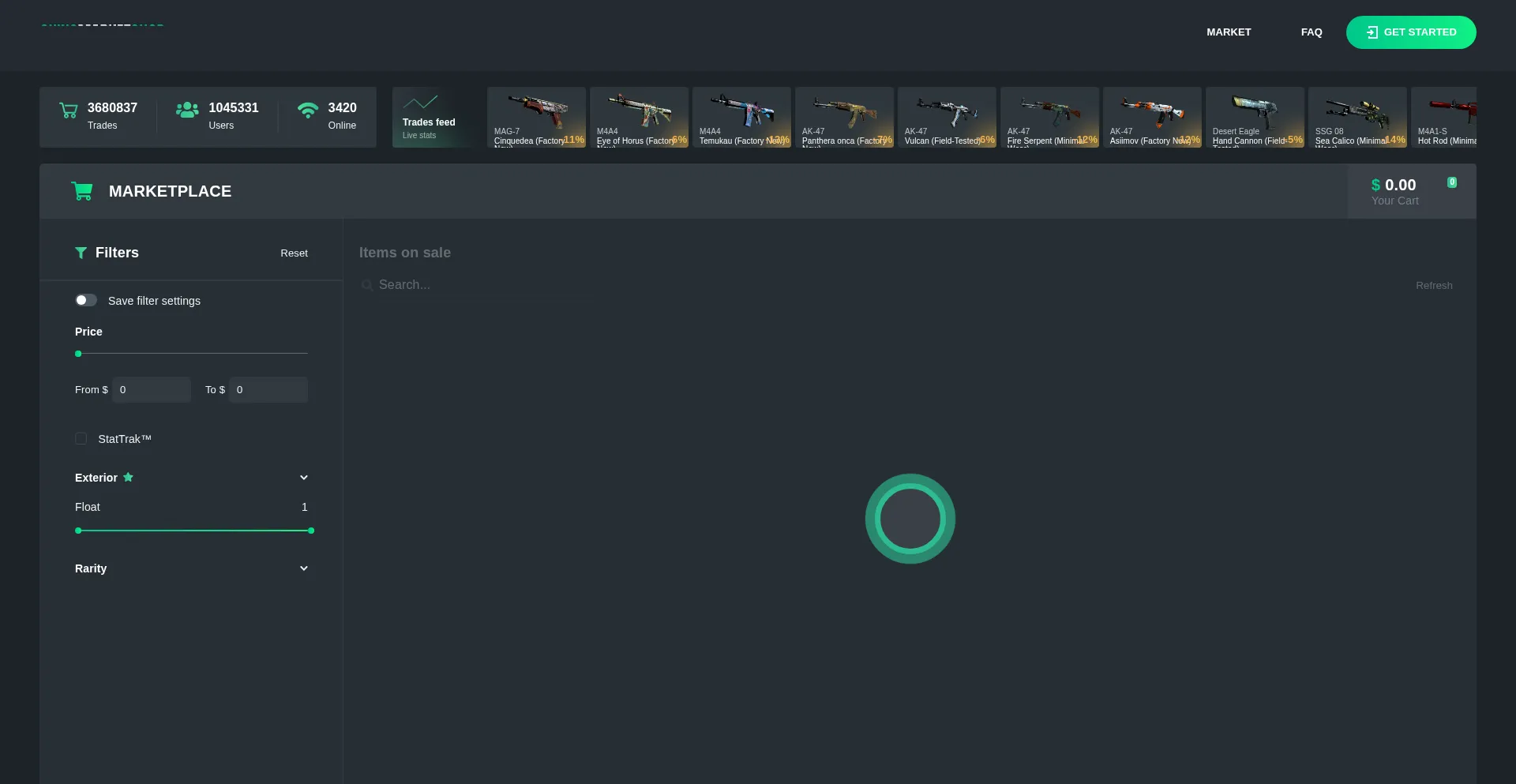Click the price From $ input field
This screenshot has height=784, width=1516.
point(152,390)
